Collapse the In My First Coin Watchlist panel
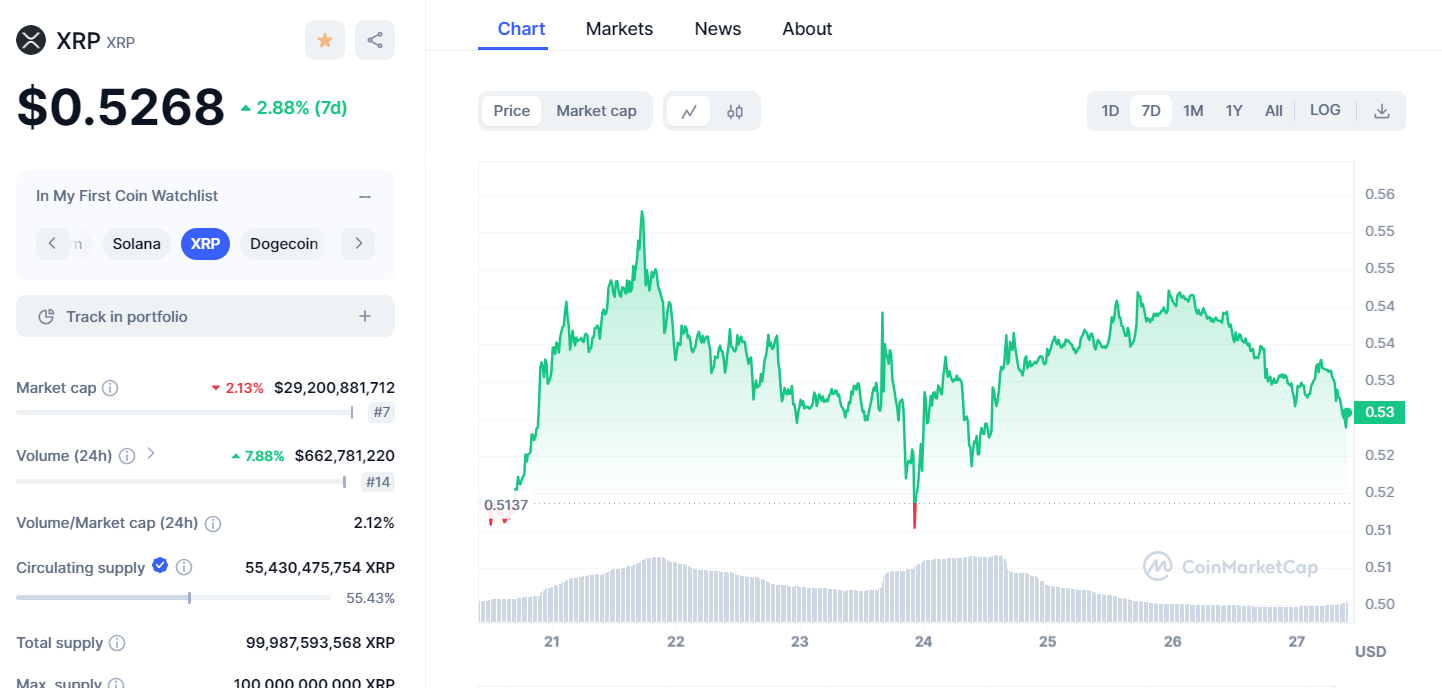 click(x=365, y=197)
